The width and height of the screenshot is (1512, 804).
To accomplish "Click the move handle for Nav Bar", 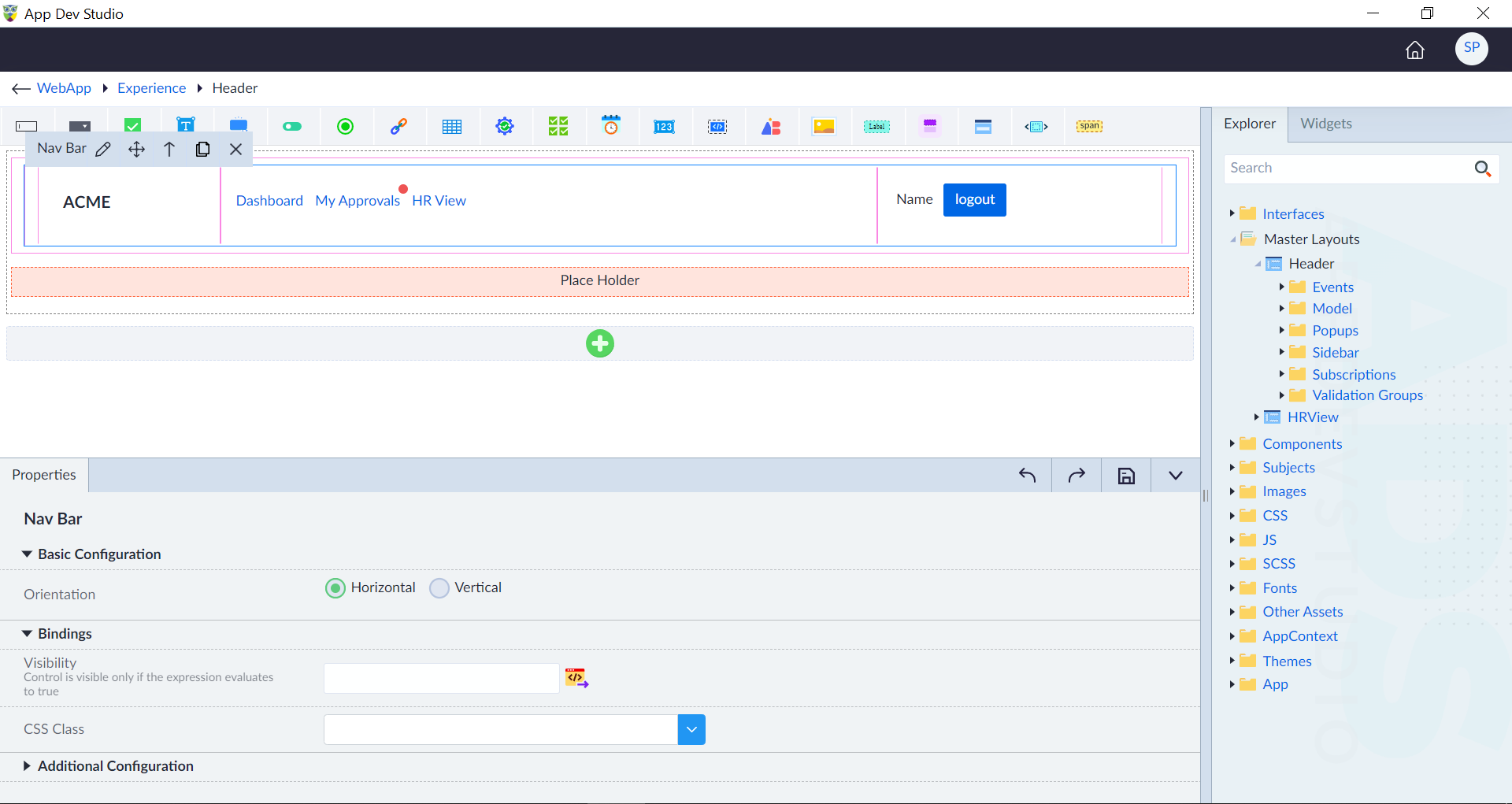I will (136, 149).
